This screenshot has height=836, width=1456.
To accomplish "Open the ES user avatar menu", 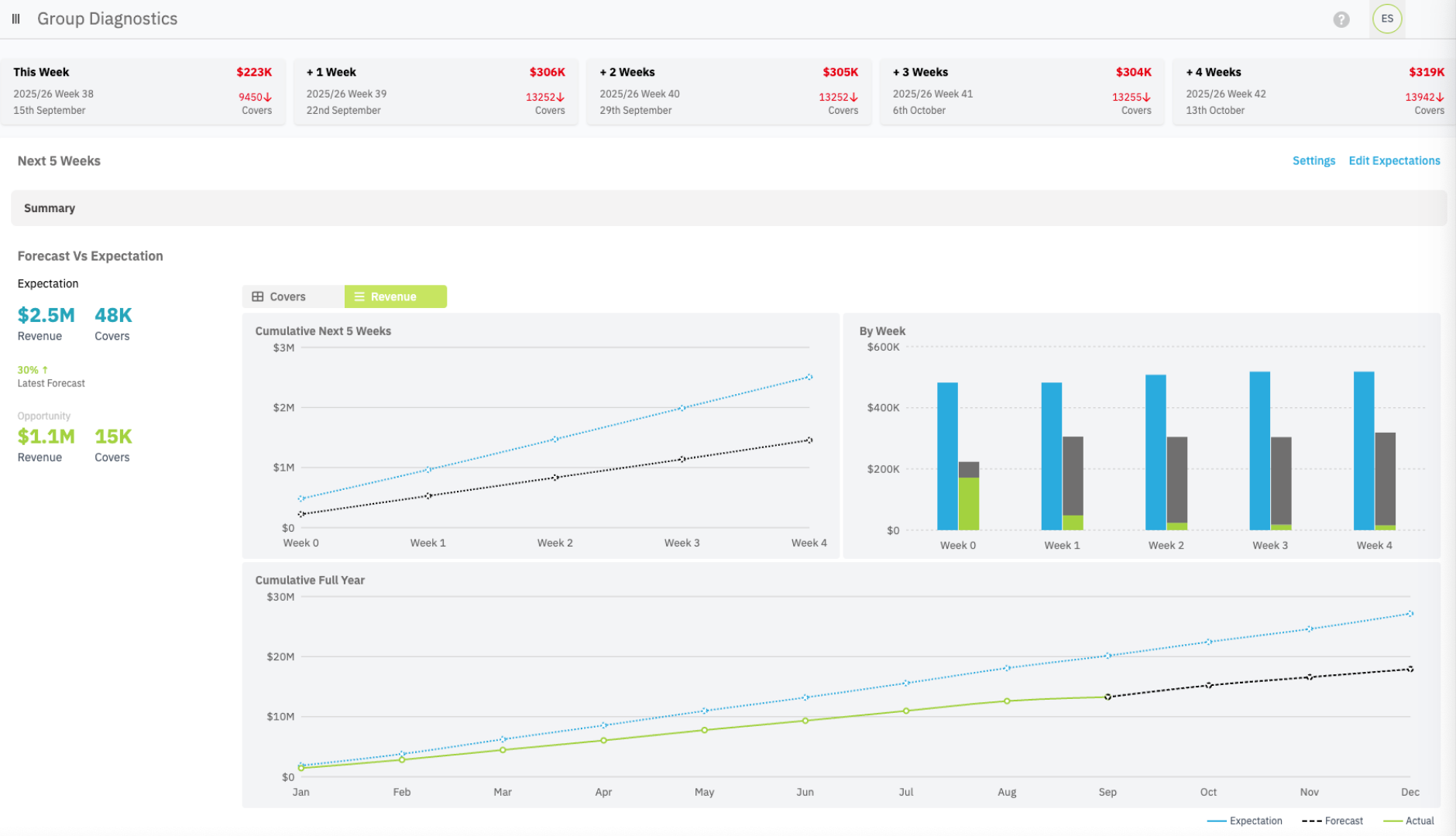I will pyautogui.click(x=1386, y=19).
